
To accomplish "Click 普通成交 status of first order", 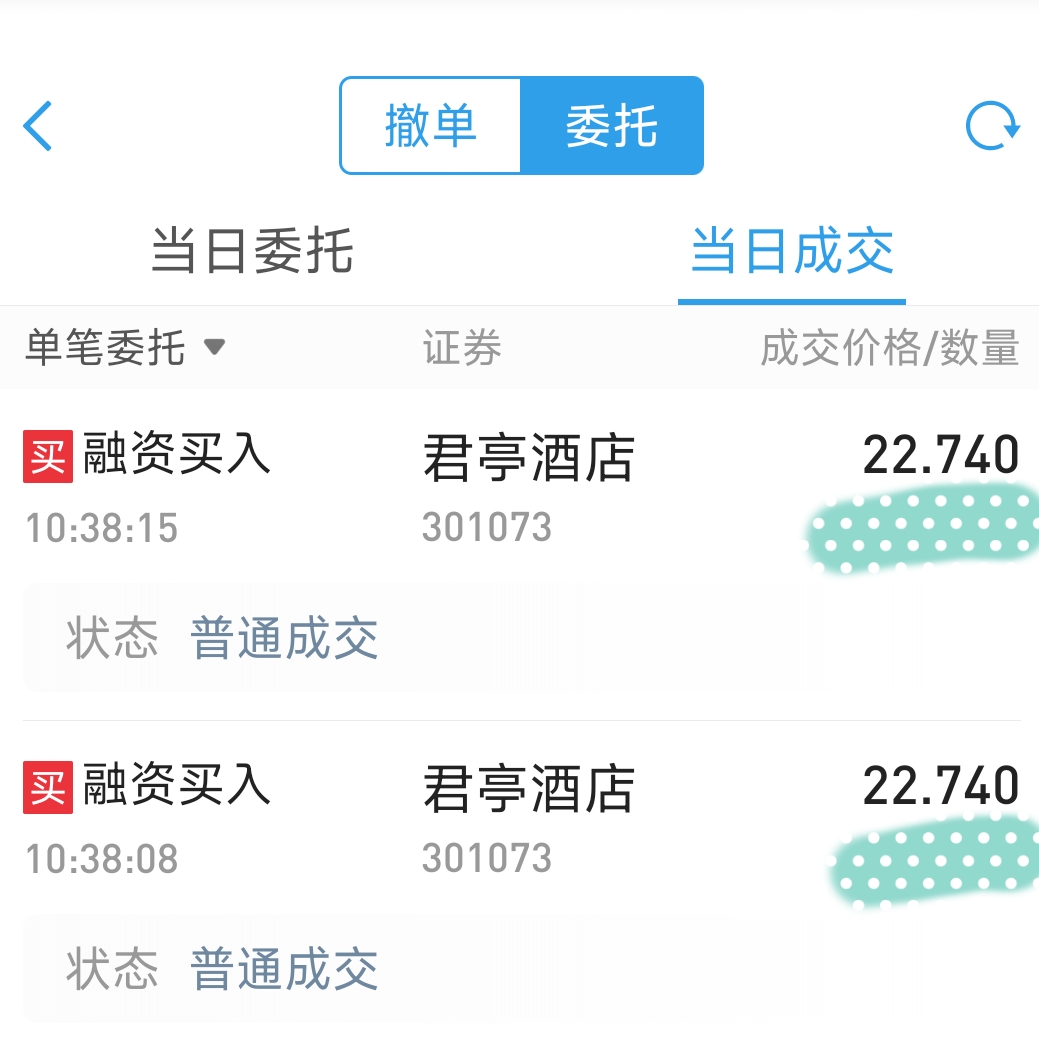I will 284,638.
